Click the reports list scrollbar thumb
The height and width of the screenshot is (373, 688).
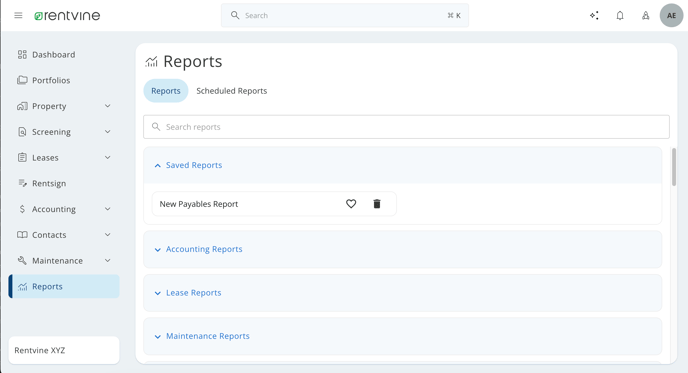point(674,167)
